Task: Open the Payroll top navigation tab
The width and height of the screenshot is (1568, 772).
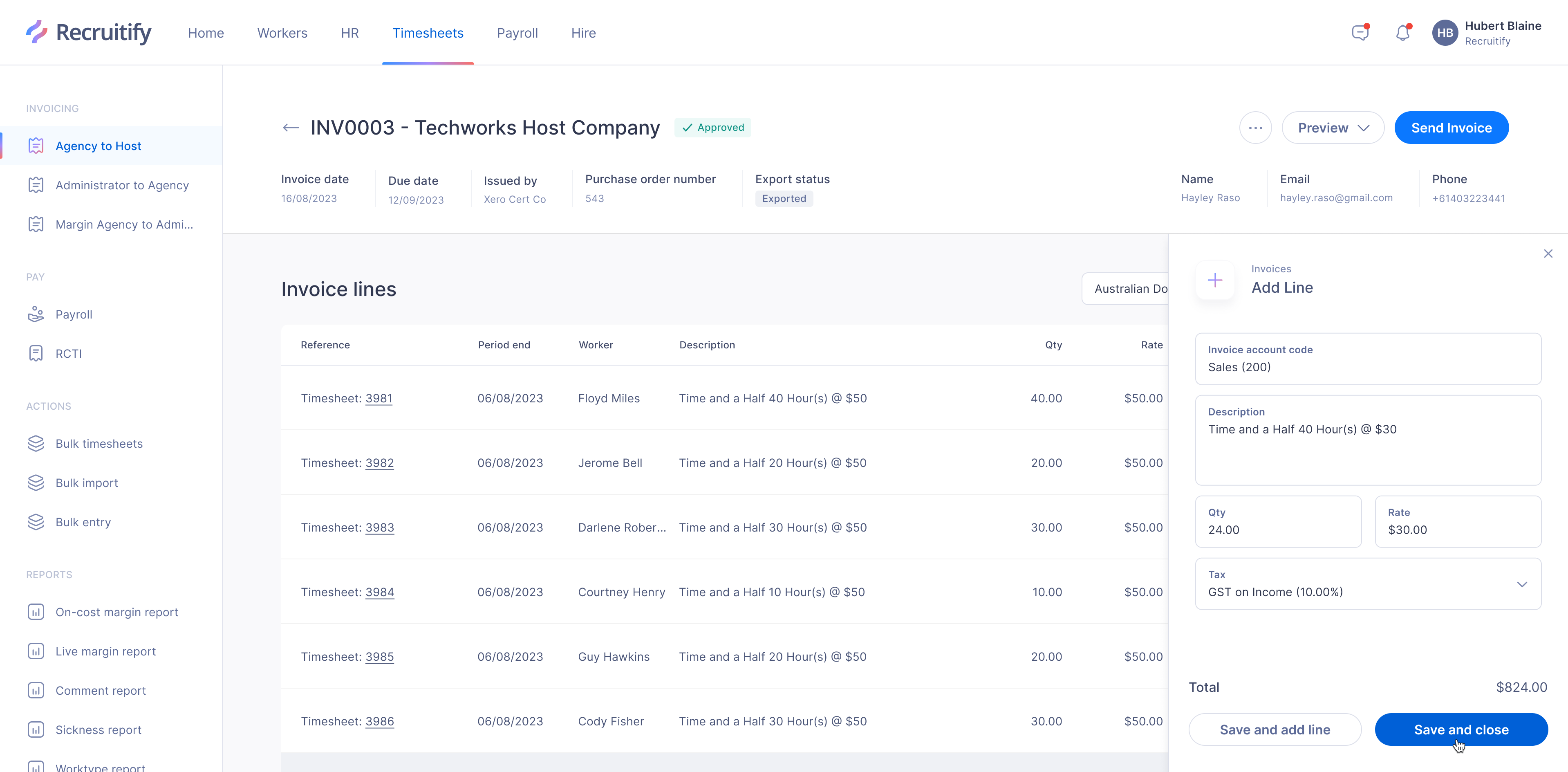Action: pyautogui.click(x=517, y=33)
